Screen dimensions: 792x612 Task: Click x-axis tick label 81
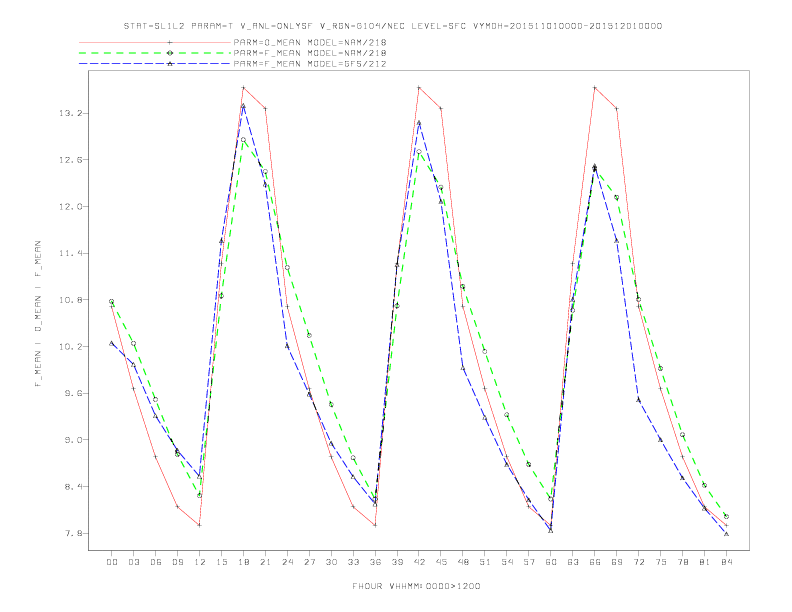pos(705,562)
